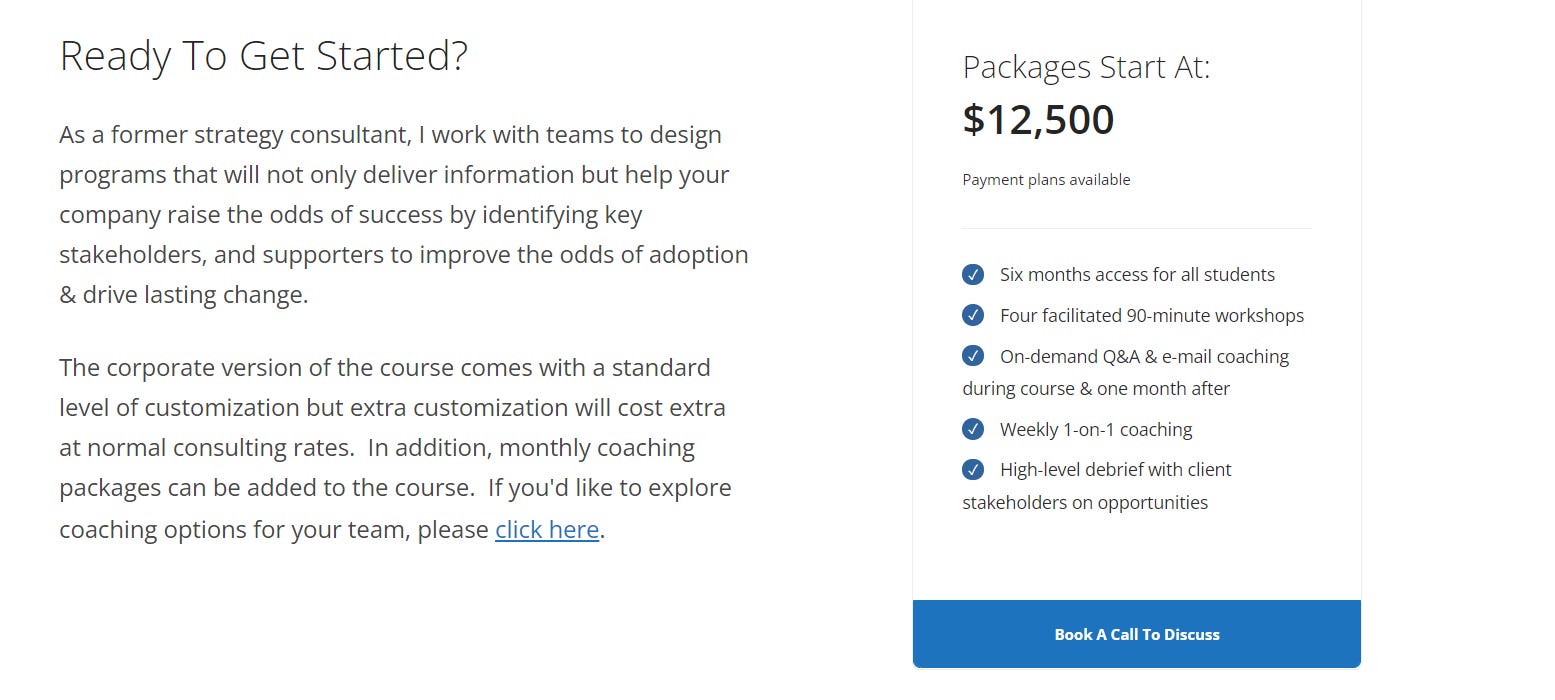Click checkmark icon beside High-level debrief
1555x700 pixels.
[x=973, y=469]
